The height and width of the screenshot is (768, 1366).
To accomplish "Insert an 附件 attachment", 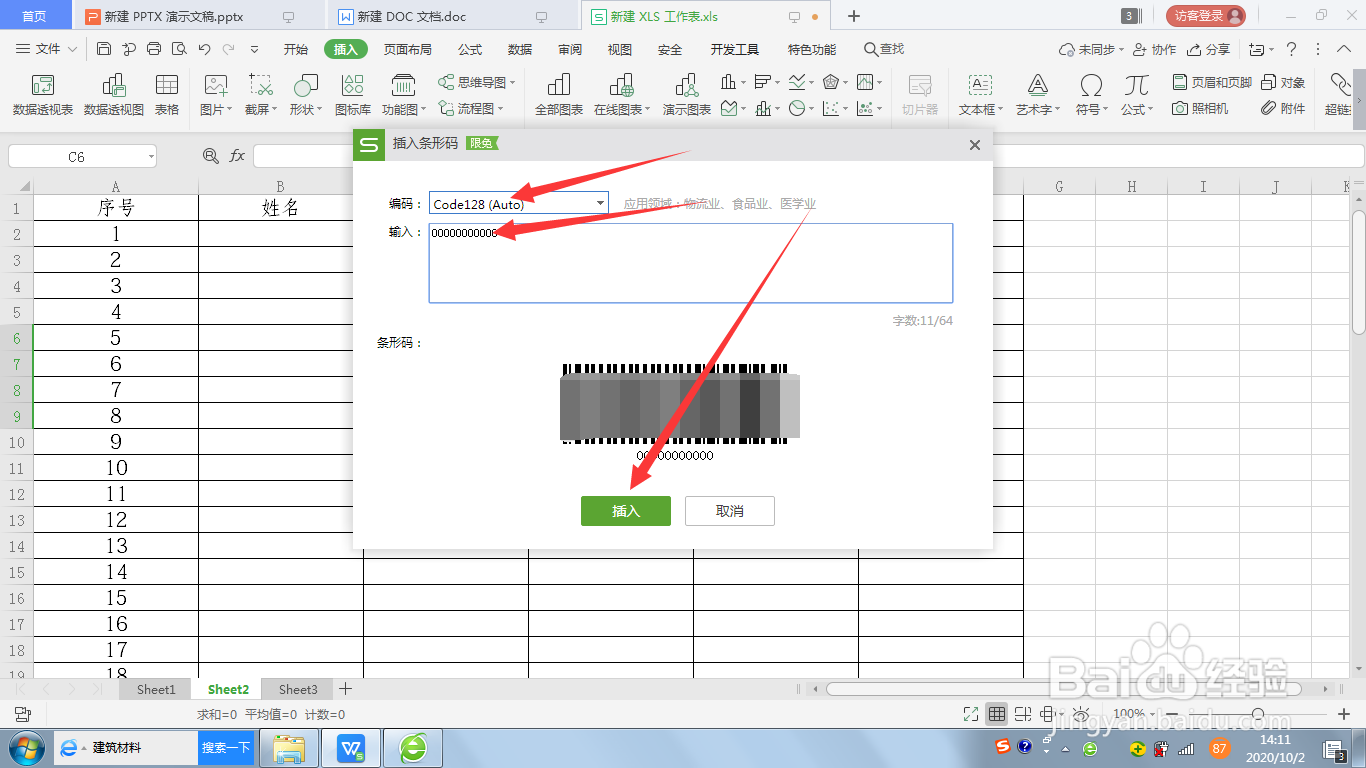I will coord(1283,108).
